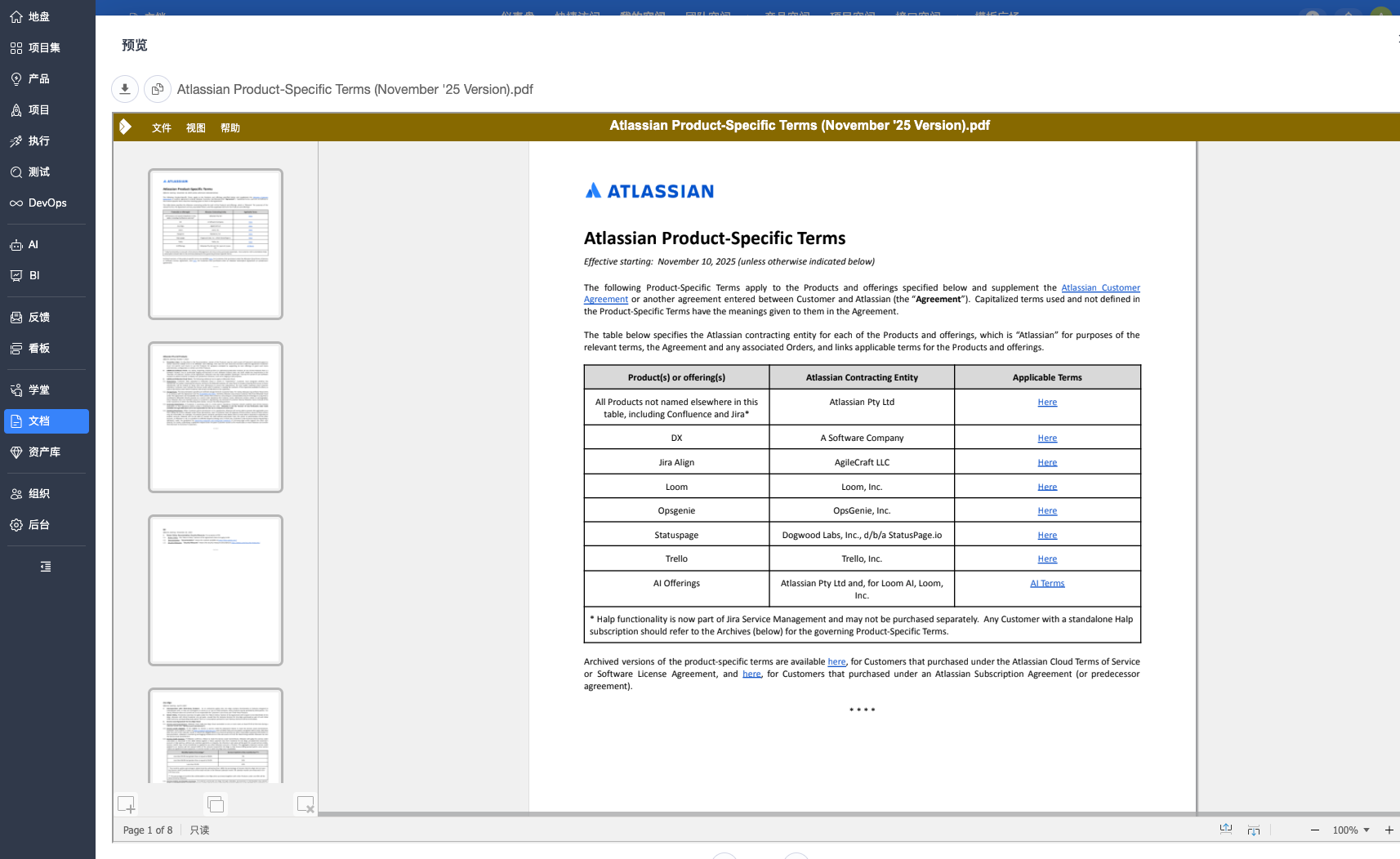Go to previous page using up-arrow icon
1400x859 pixels.
1226,830
